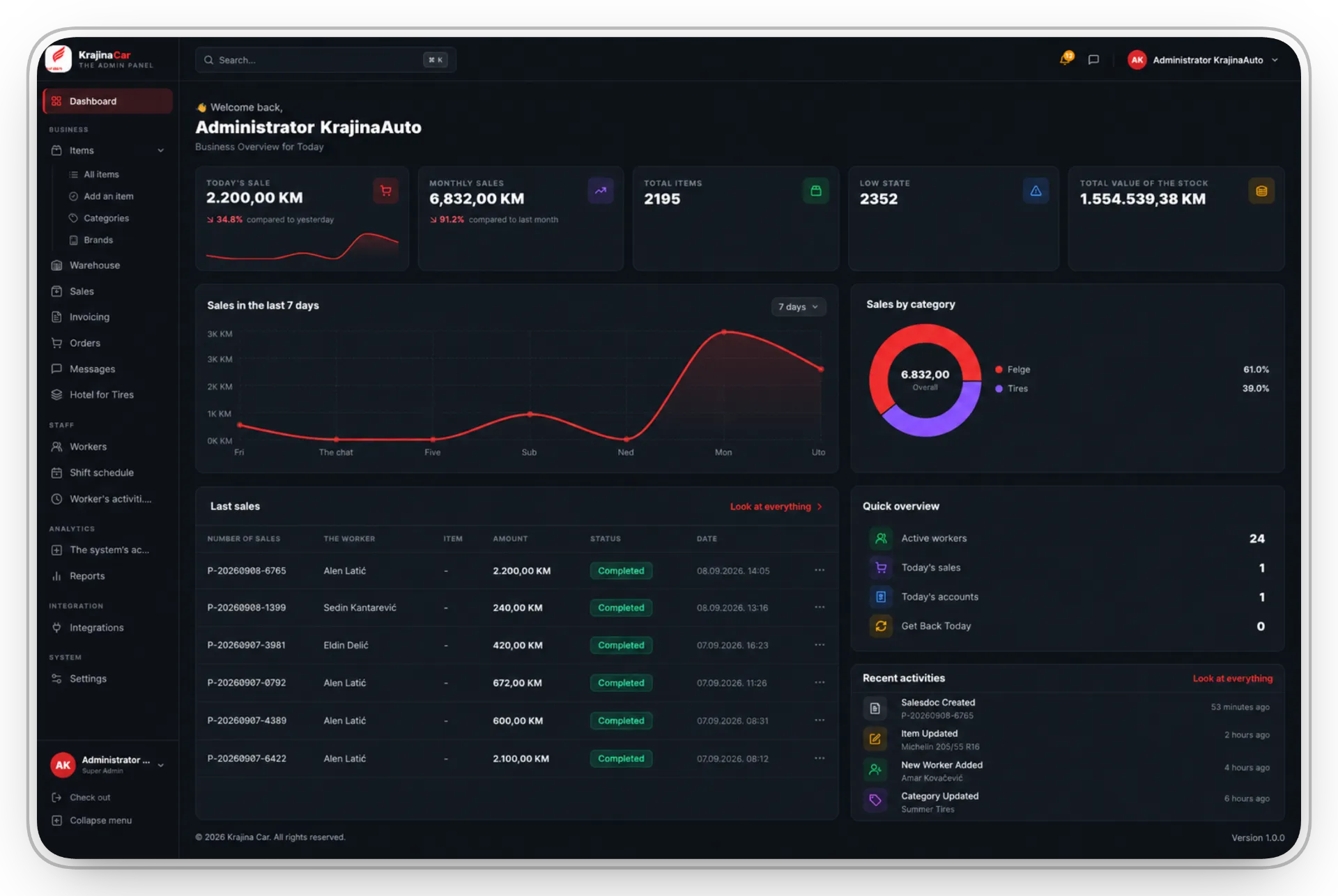Viewport: 1338px width, 896px height.
Task: Open row options for sale P-20260908-6765
Action: tap(820, 570)
